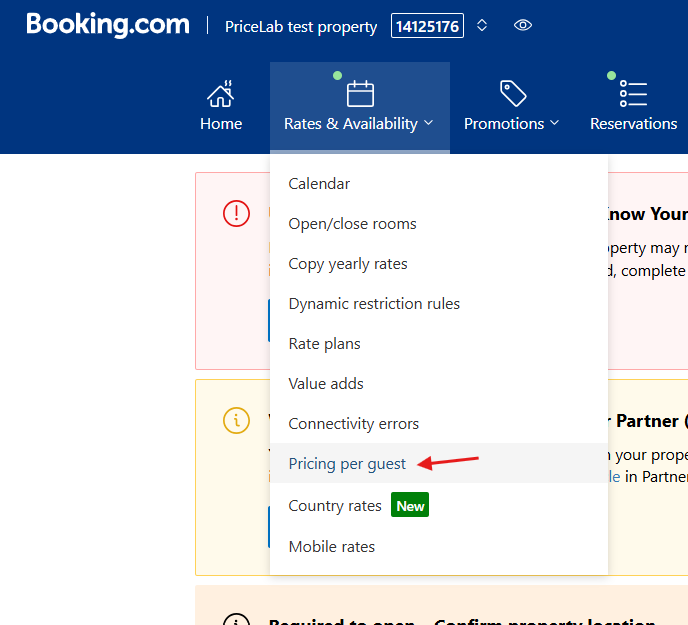Open Country rates menu item

point(439,505)
